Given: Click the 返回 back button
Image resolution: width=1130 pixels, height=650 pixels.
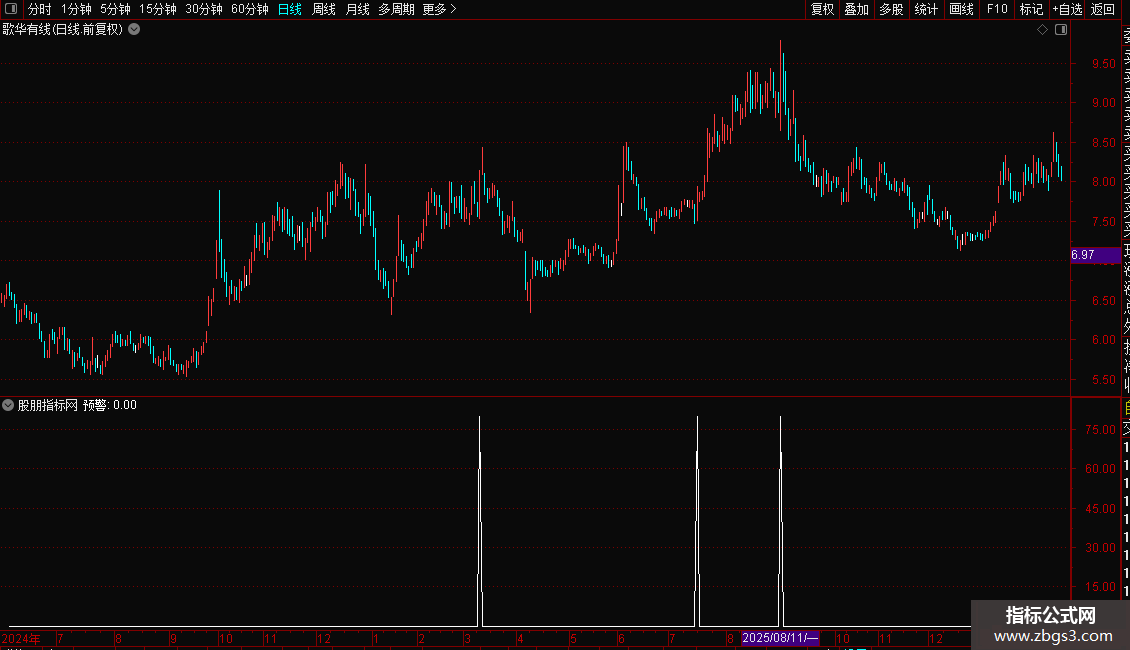Looking at the screenshot, I should point(1103,9).
